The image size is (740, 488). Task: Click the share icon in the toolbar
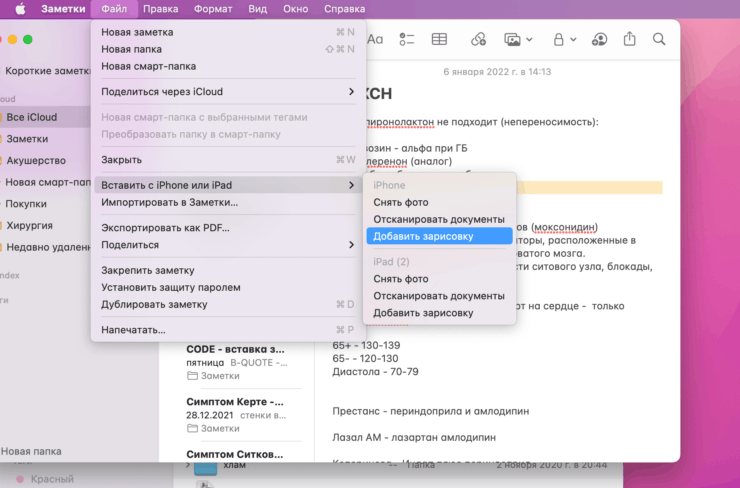tap(630, 39)
